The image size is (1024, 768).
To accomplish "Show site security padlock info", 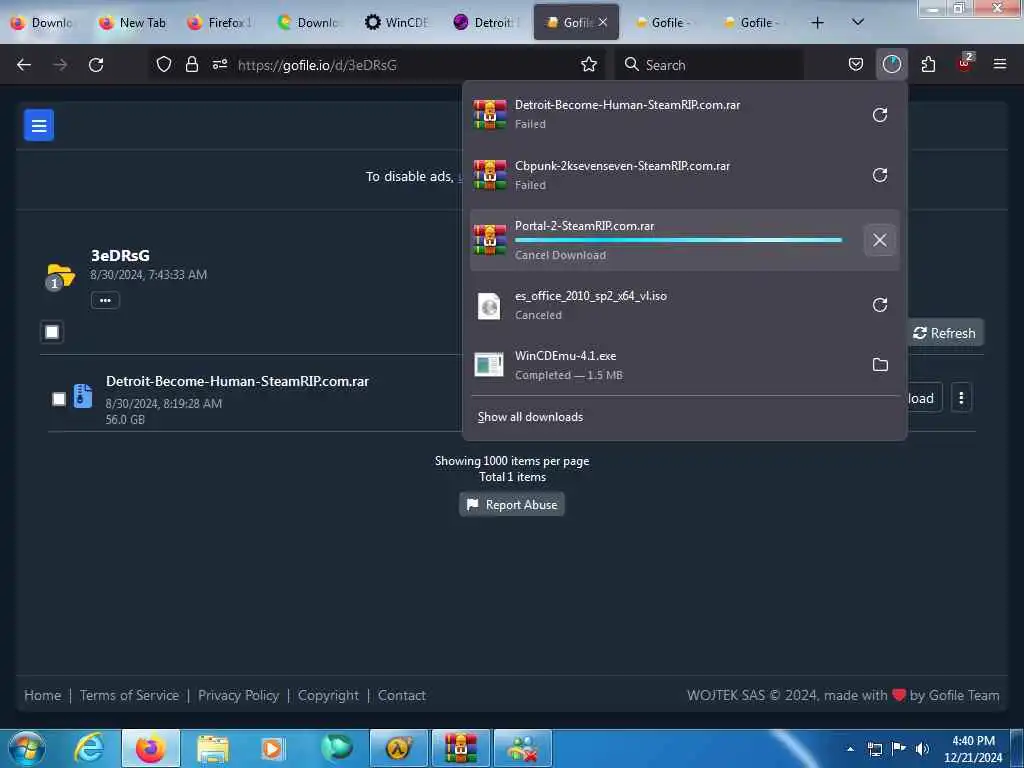I will click(191, 64).
